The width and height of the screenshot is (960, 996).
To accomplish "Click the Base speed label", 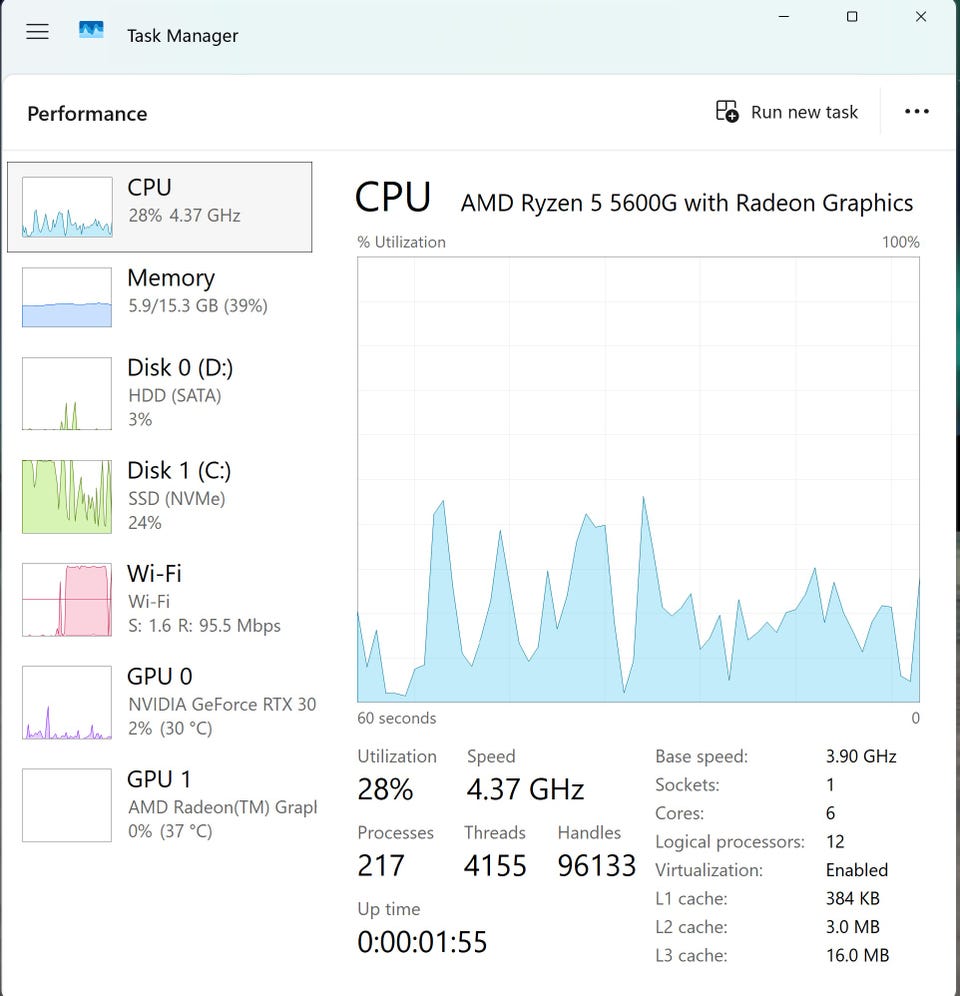I will [701, 757].
